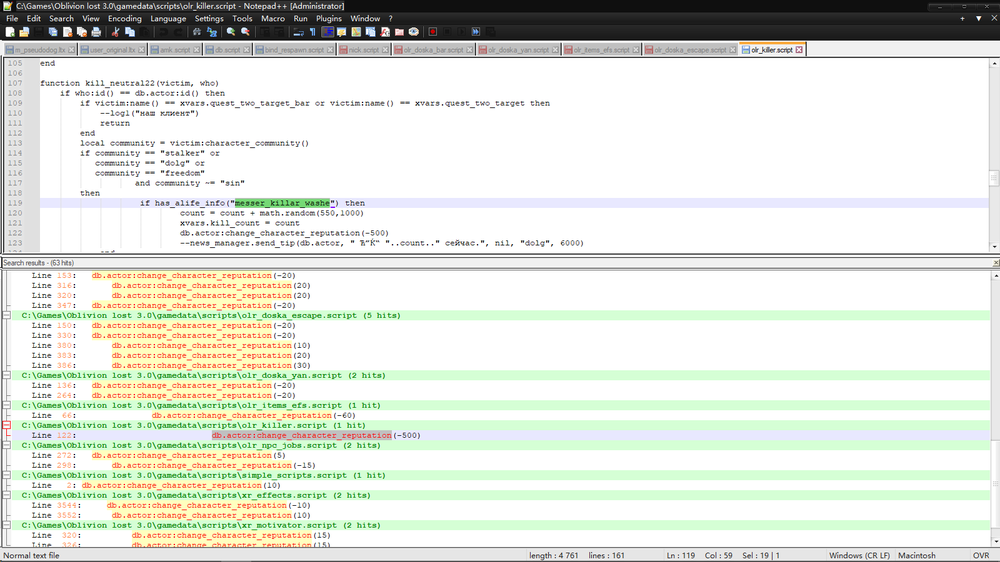The height and width of the screenshot is (562, 1000).
Task: Open Find dialog with binoculars icon
Action: 199,32
